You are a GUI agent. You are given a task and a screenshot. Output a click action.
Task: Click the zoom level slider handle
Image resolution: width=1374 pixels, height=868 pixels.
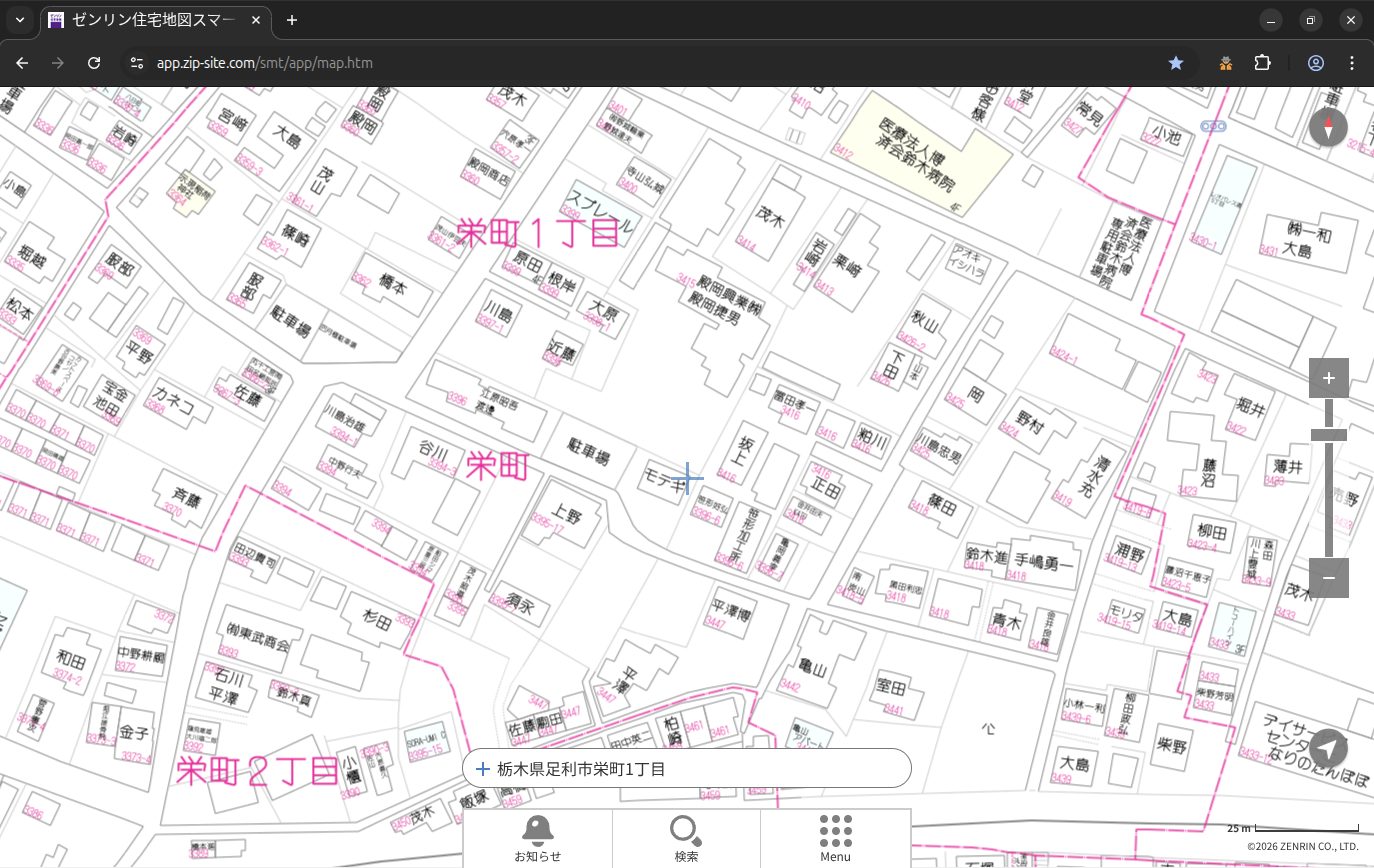[x=1328, y=435]
